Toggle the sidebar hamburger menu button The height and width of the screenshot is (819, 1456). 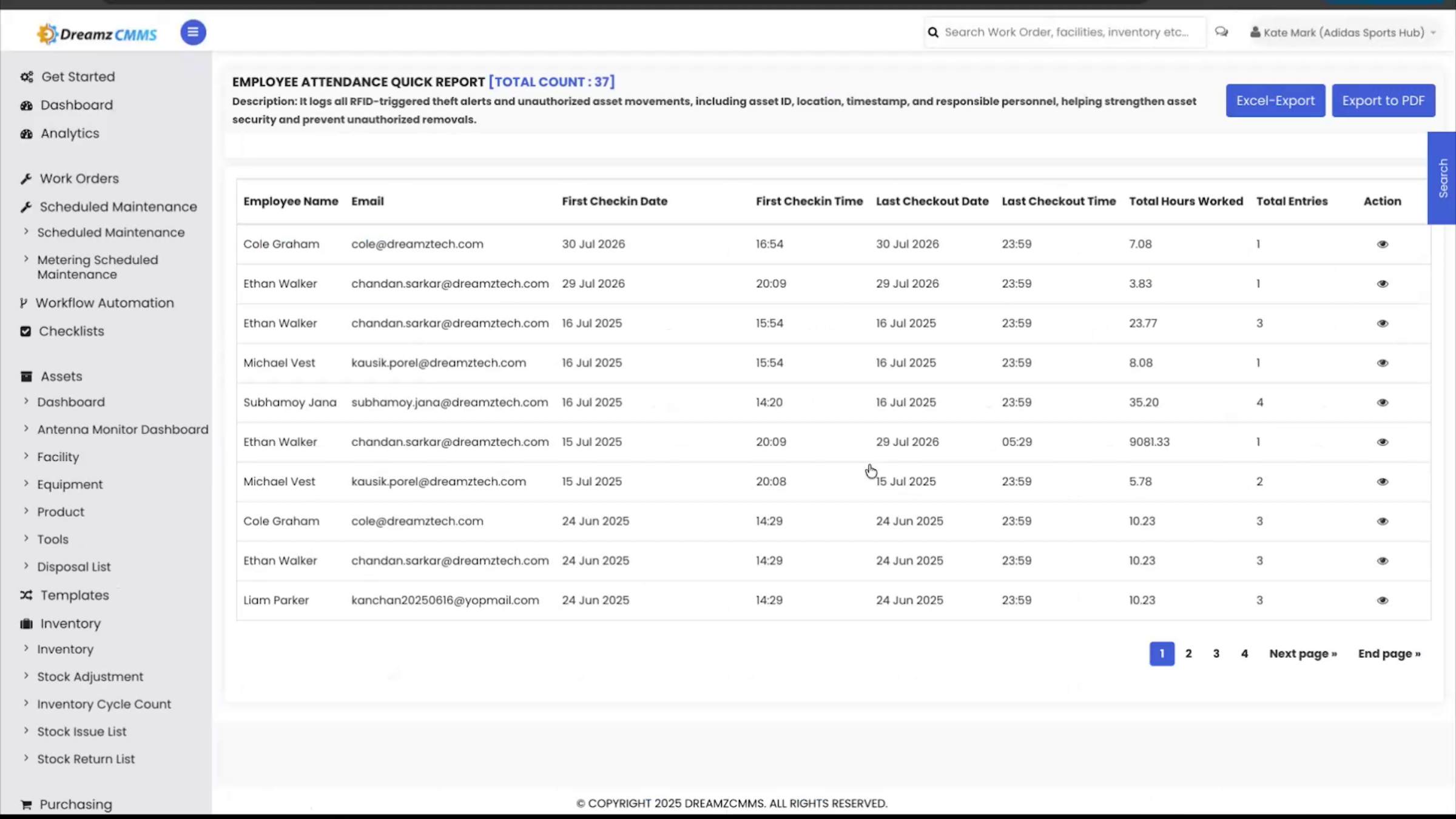click(193, 32)
